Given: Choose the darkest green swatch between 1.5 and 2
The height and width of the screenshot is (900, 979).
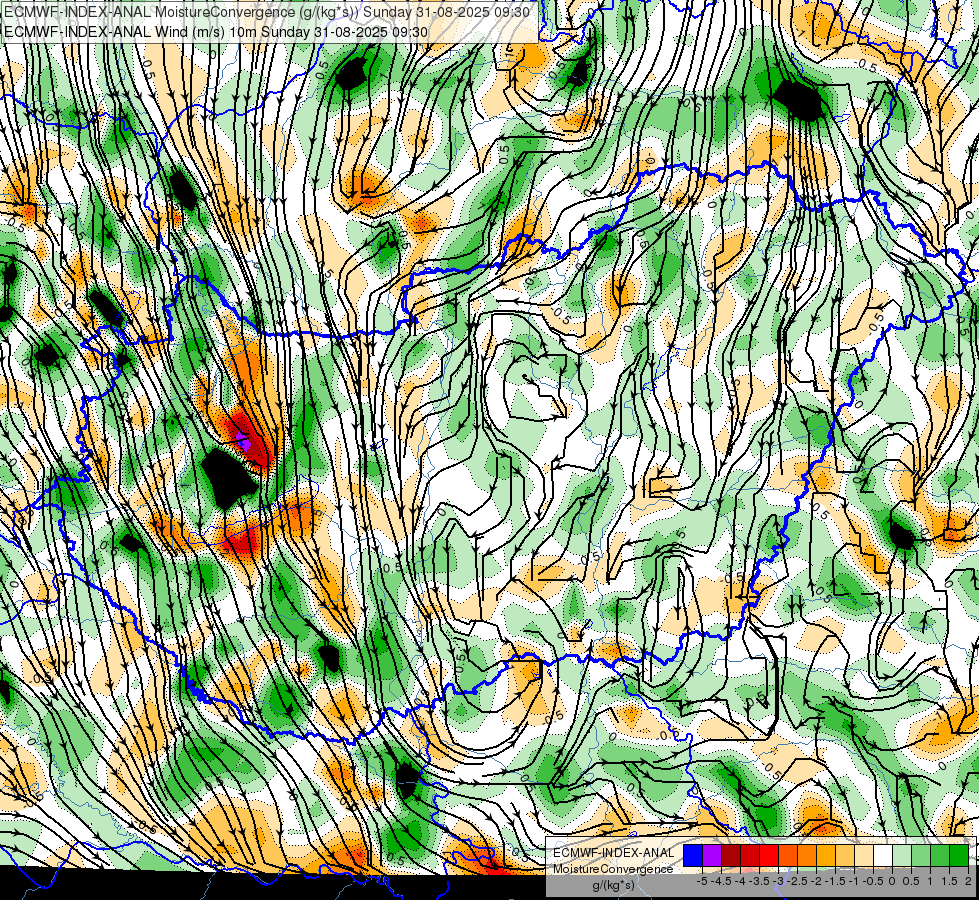Looking at the screenshot, I should (x=958, y=856).
